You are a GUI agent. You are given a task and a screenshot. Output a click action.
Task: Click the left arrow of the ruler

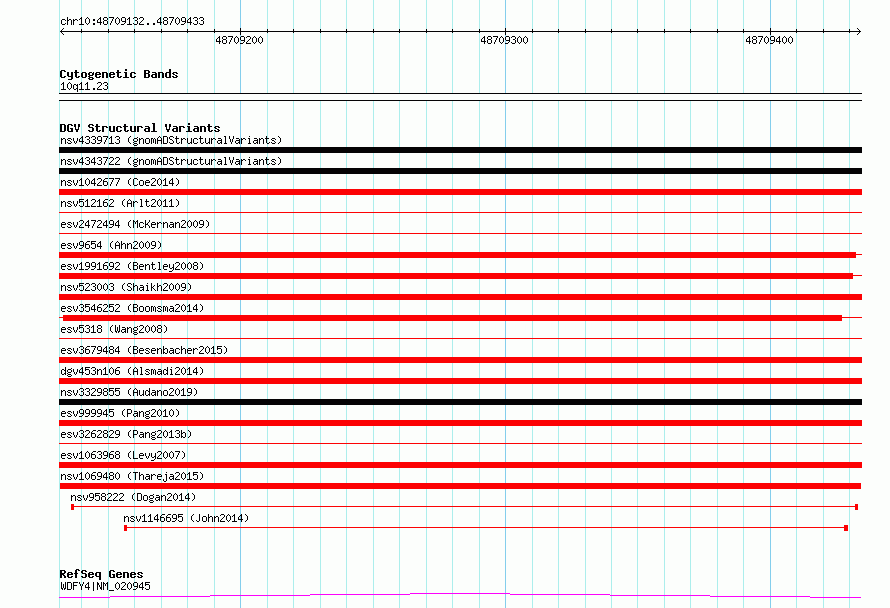point(62,31)
